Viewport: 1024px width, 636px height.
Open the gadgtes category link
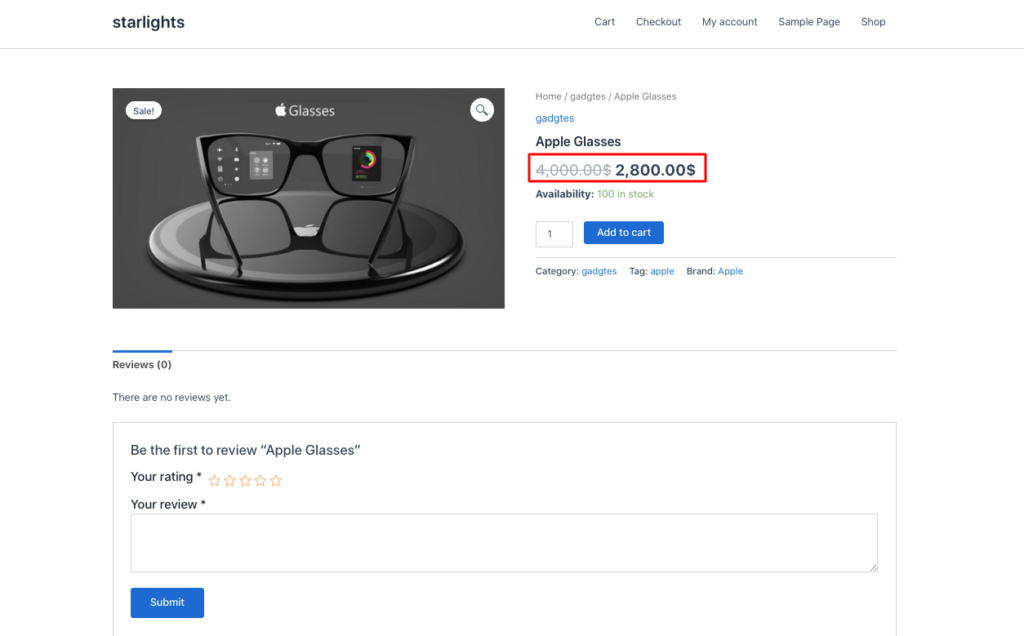pyautogui.click(x=554, y=118)
